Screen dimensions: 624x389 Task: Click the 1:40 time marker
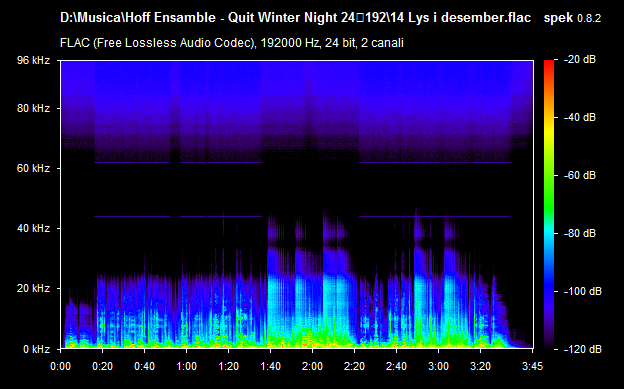click(270, 366)
